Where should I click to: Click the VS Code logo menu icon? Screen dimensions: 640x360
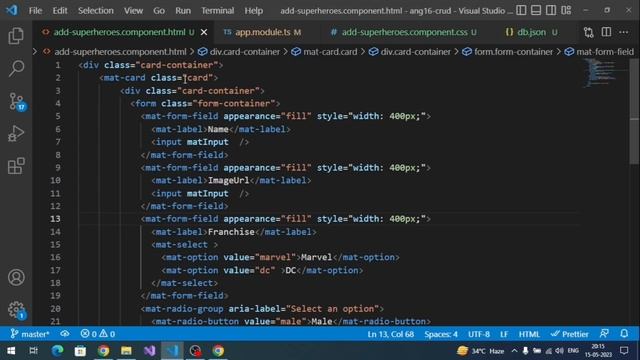point(11,10)
